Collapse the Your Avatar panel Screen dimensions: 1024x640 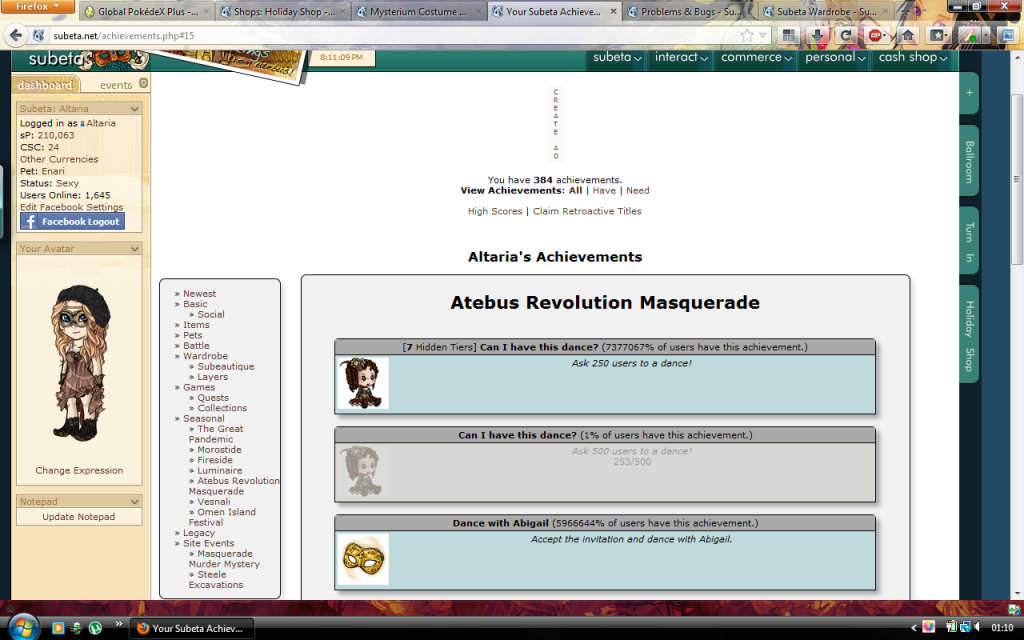[x=135, y=249]
